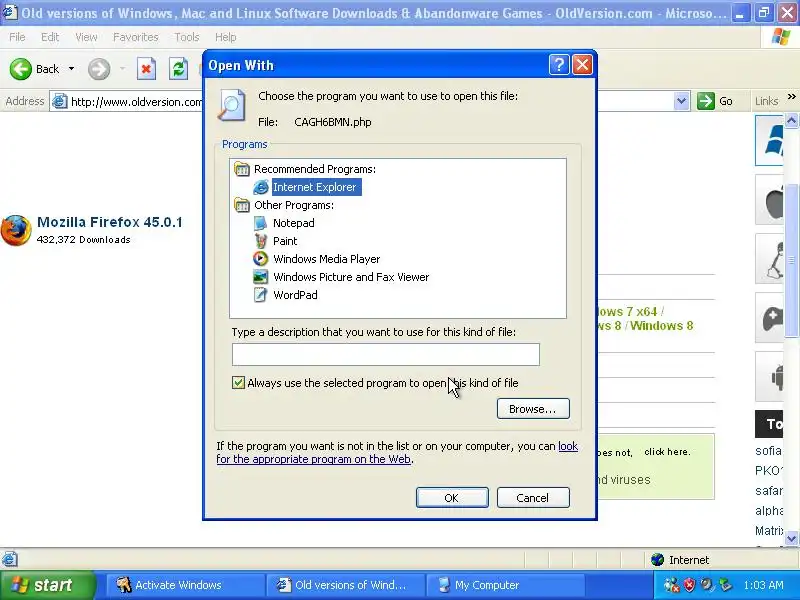Click the Refresh page icon
This screenshot has width=800, height=600.
[x=179, y=69]
